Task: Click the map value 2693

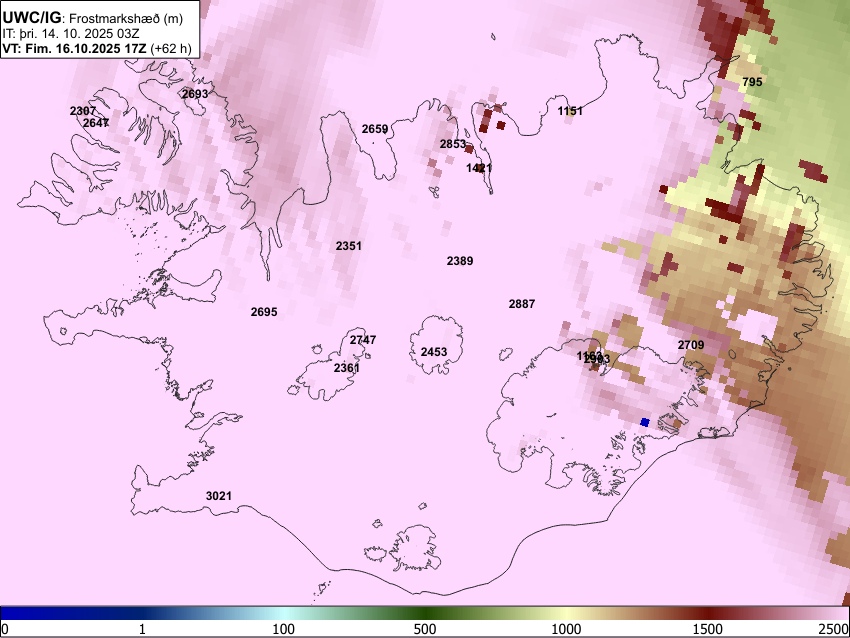Action: pyautogui.click(x=195, y=94)
